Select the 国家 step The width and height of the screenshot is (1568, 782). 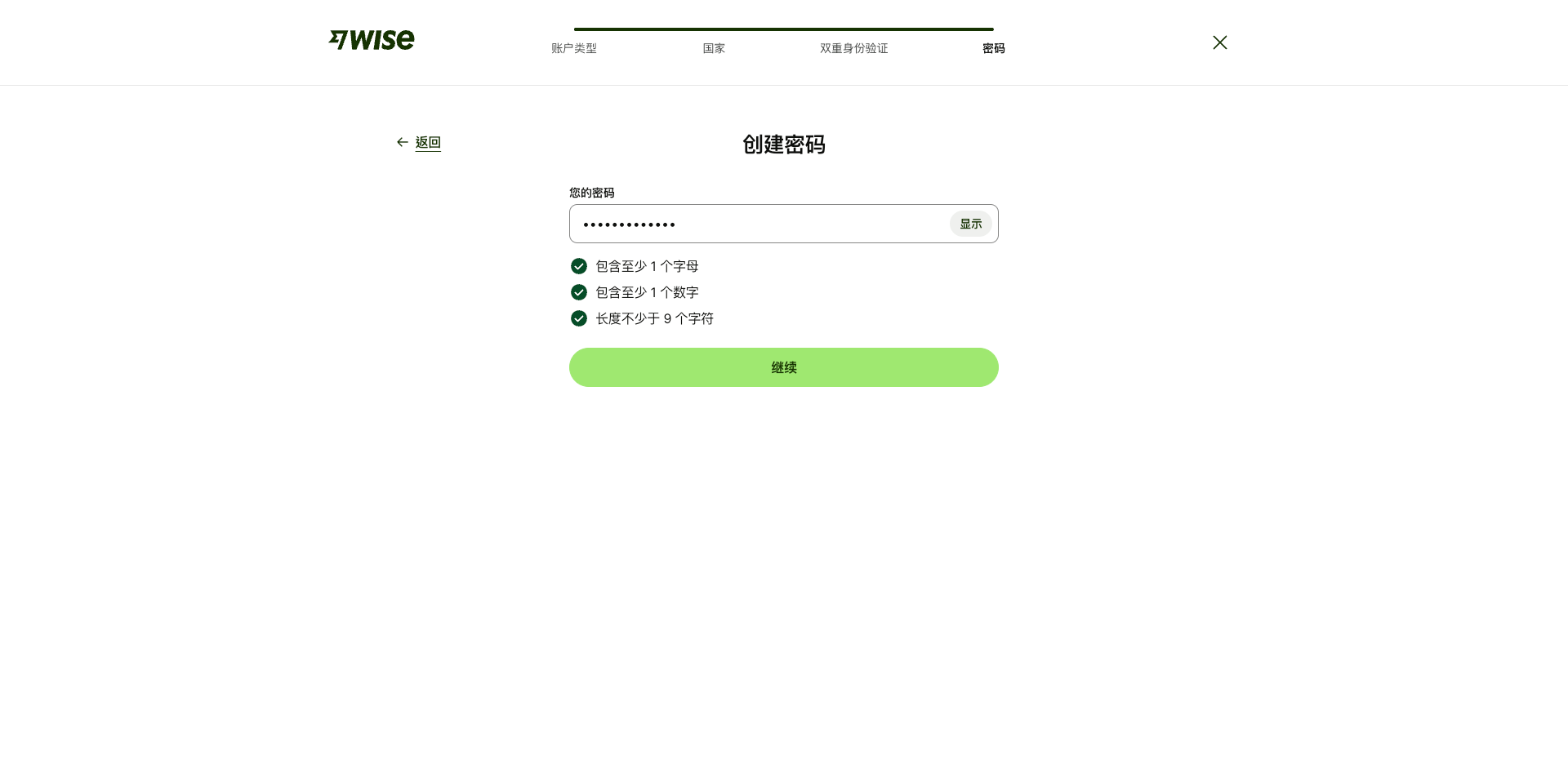714,48
